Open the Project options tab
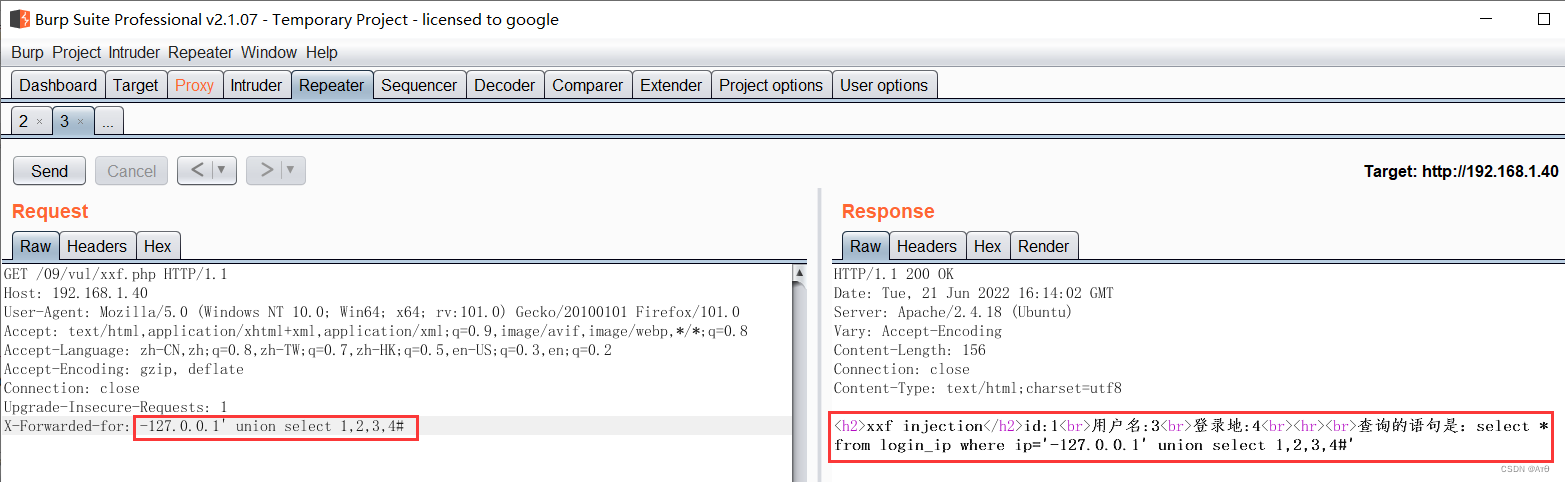1565x482 pixels. pos(771,85)
